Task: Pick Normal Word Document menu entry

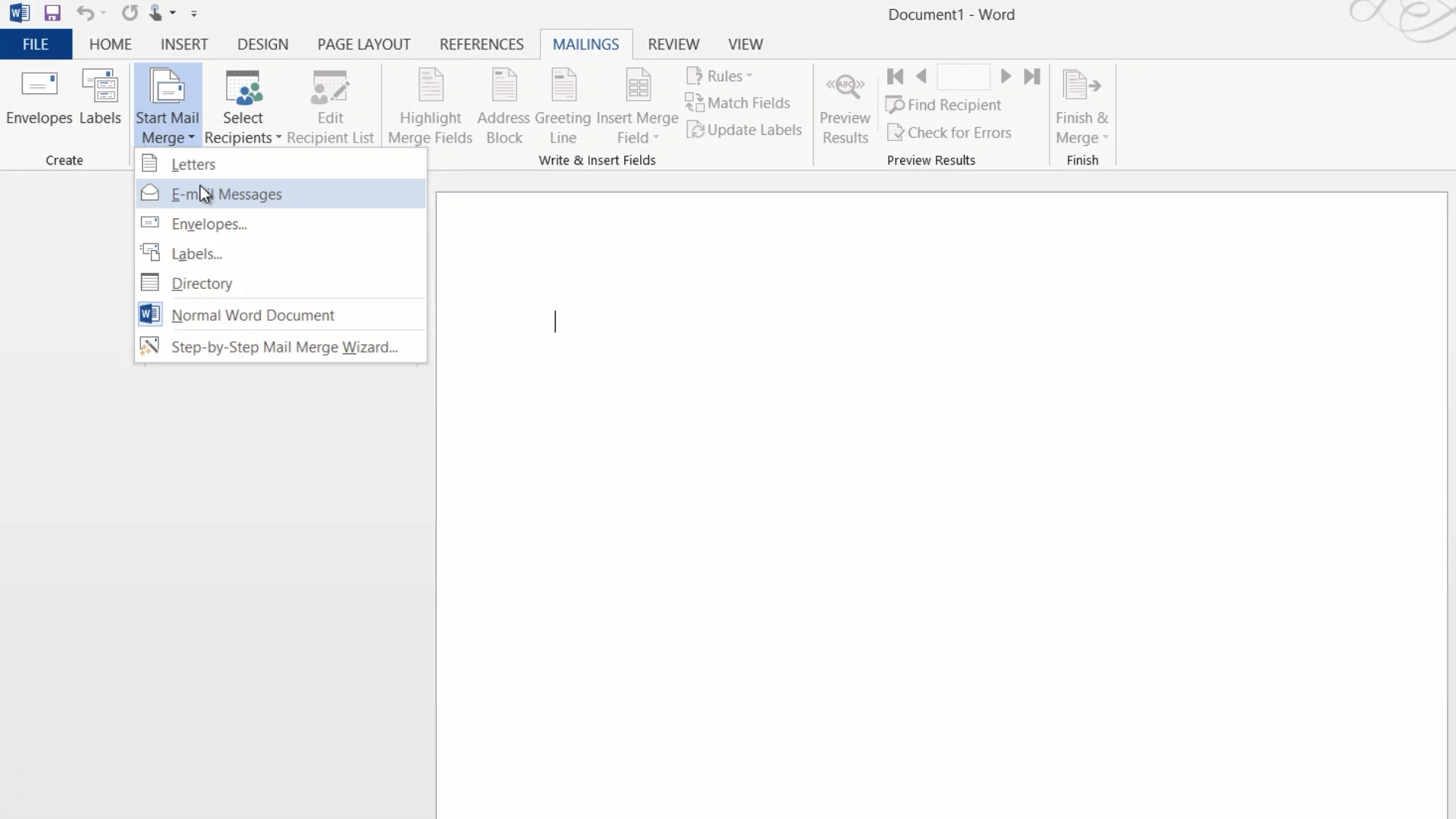Action: click(x=253, y=315)
